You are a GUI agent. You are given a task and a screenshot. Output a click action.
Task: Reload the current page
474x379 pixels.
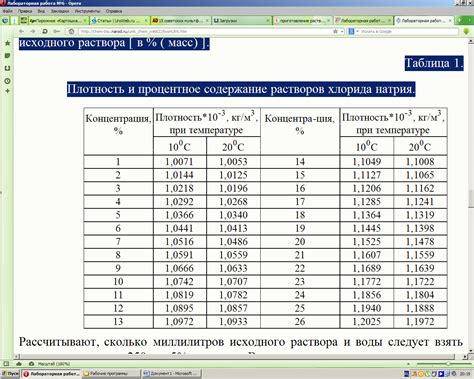(x=45, y=31)
